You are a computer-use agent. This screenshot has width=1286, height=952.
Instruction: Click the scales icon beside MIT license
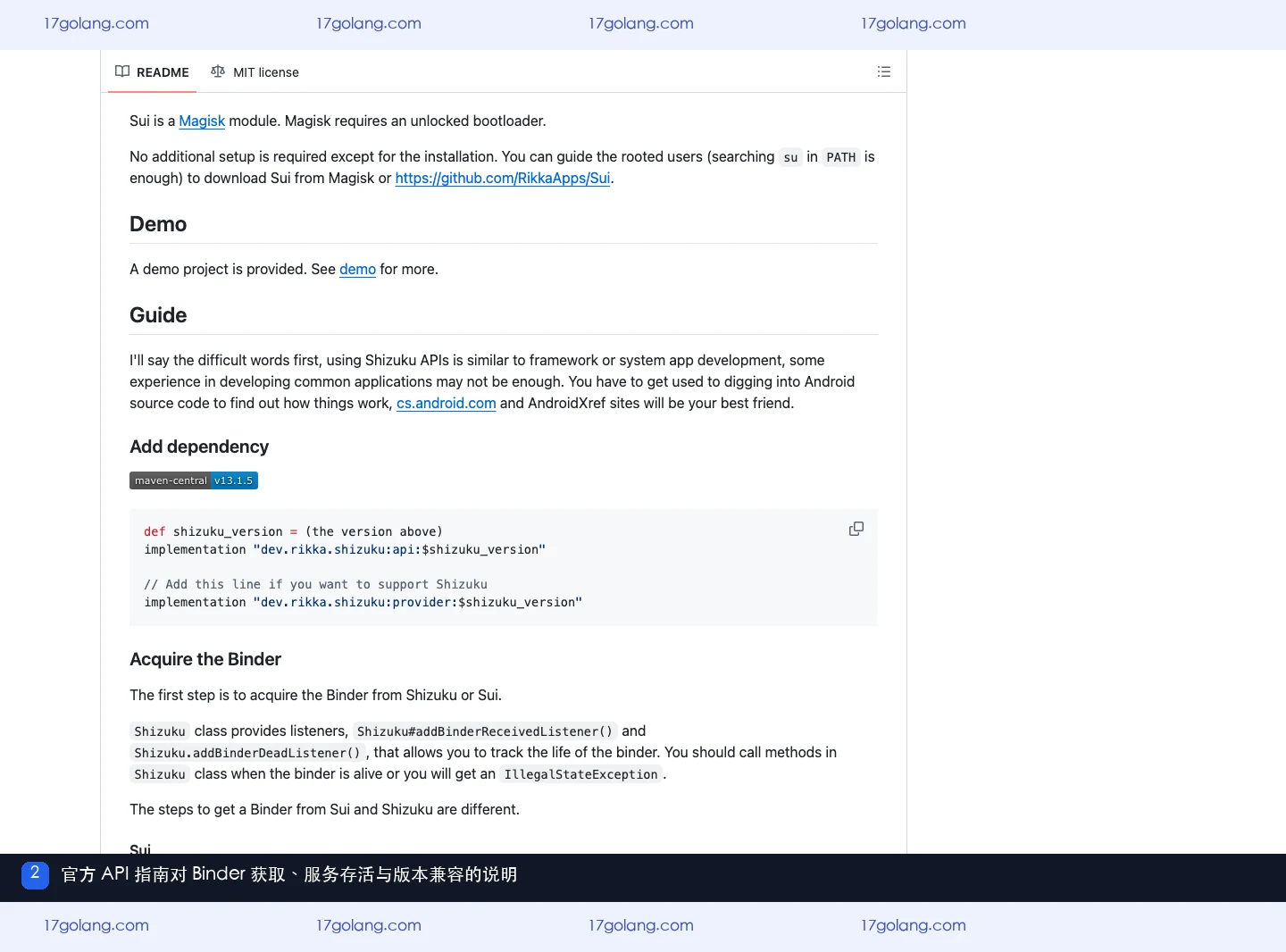pos(218,71)
